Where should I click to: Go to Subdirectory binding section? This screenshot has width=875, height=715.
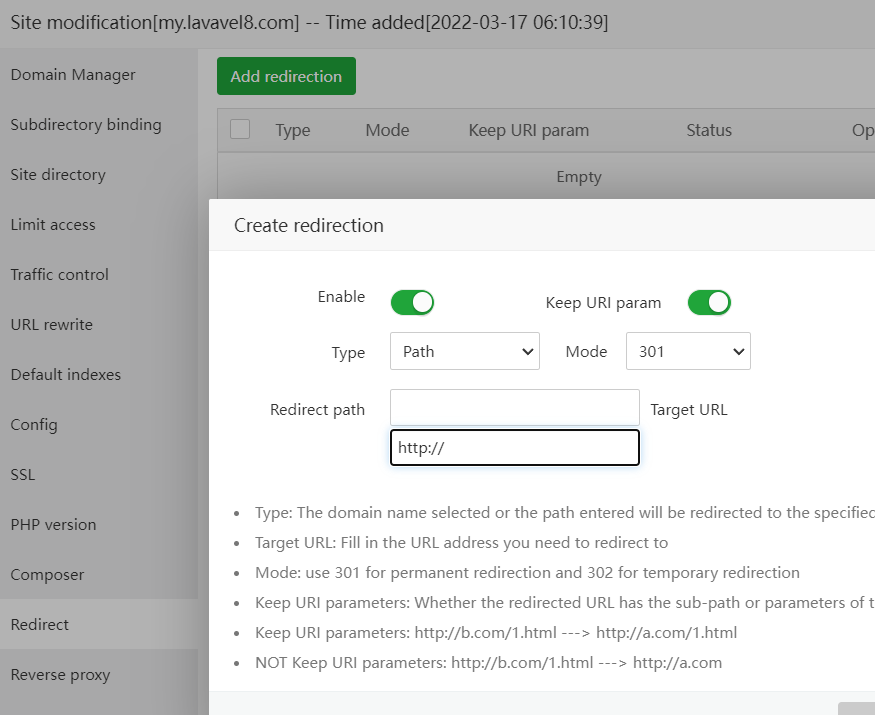[x=86, y=125]
